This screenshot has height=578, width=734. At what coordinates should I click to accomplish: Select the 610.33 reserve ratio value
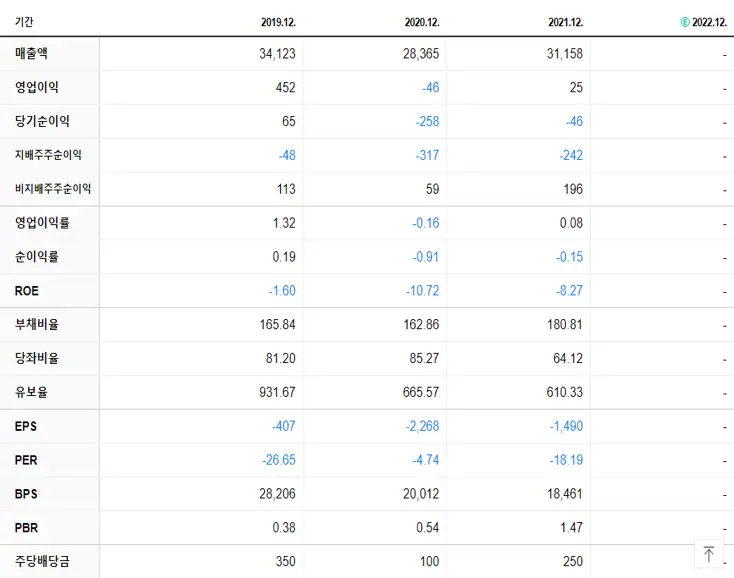(x=565, y=392)
